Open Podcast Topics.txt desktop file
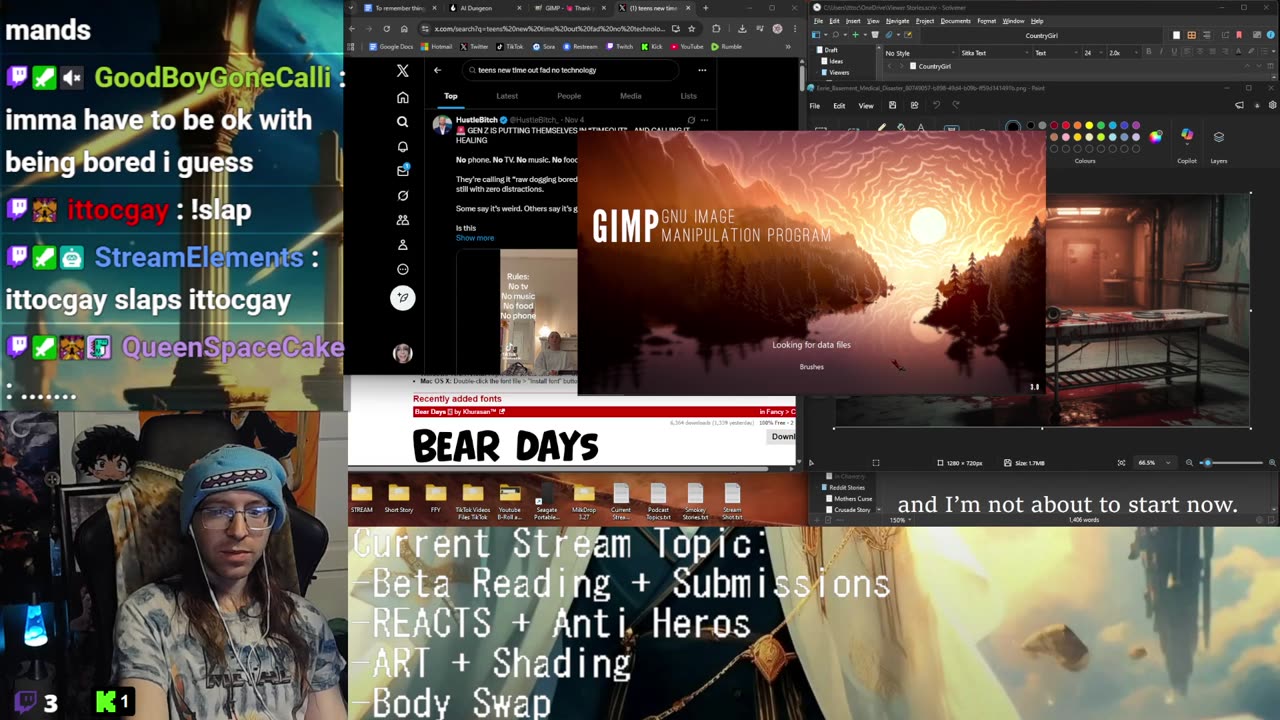This screenshot has width=1280, height=720. (658, 502)
